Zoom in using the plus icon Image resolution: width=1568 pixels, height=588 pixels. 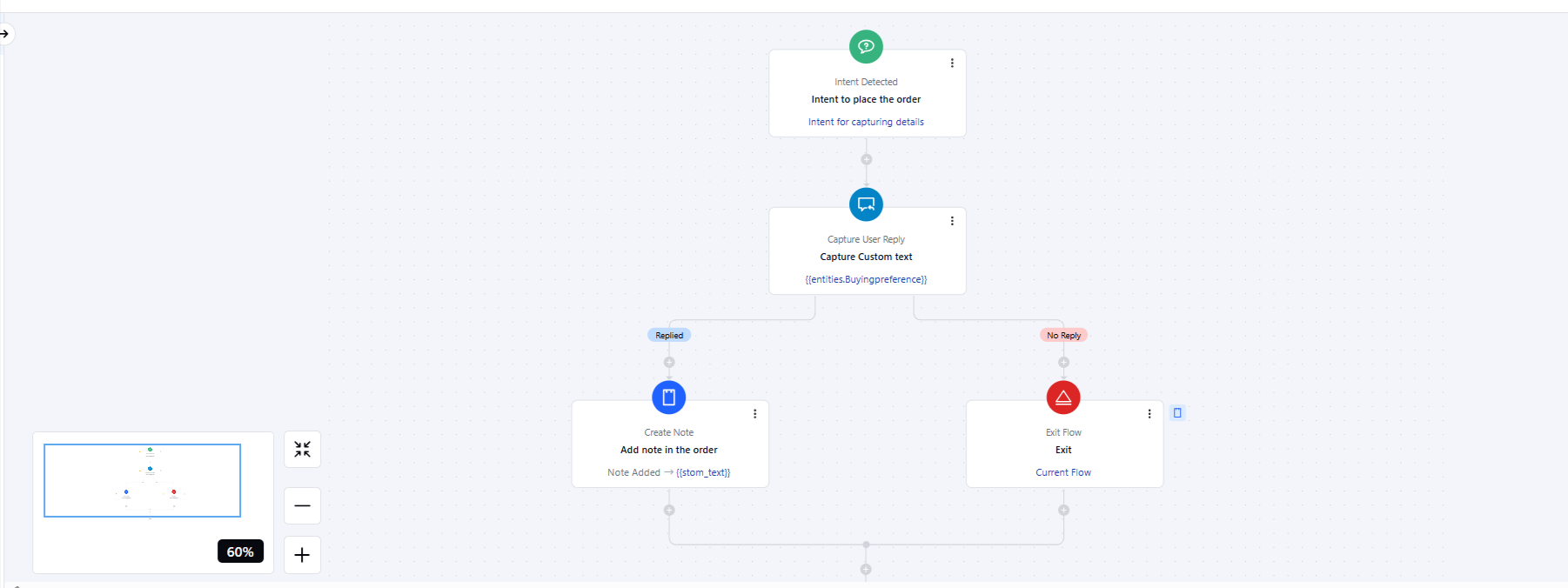[302, 555]
